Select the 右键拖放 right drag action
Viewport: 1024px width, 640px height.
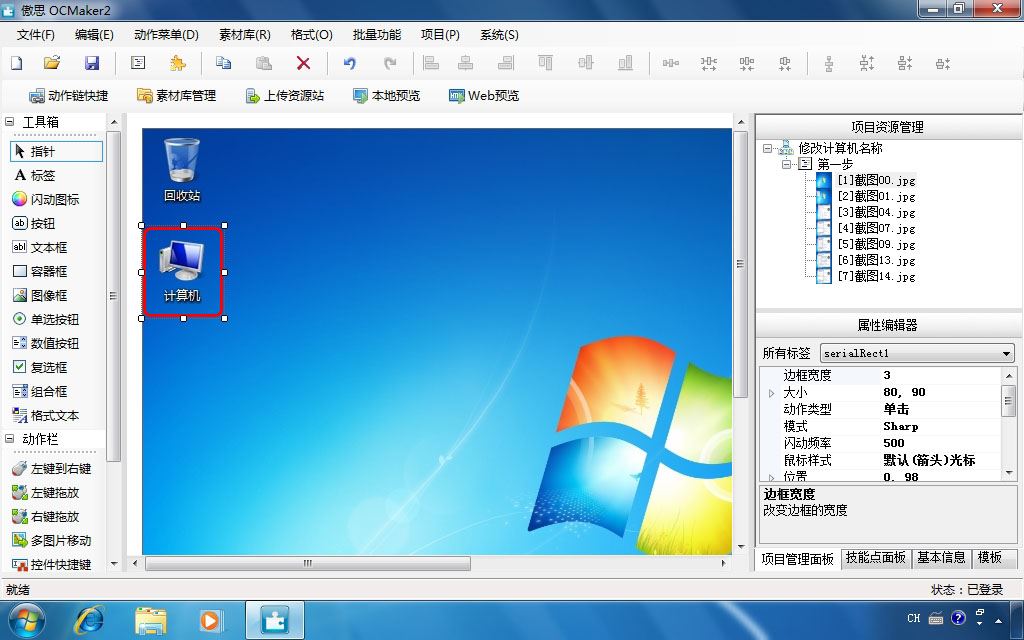(x=46, y=517)
